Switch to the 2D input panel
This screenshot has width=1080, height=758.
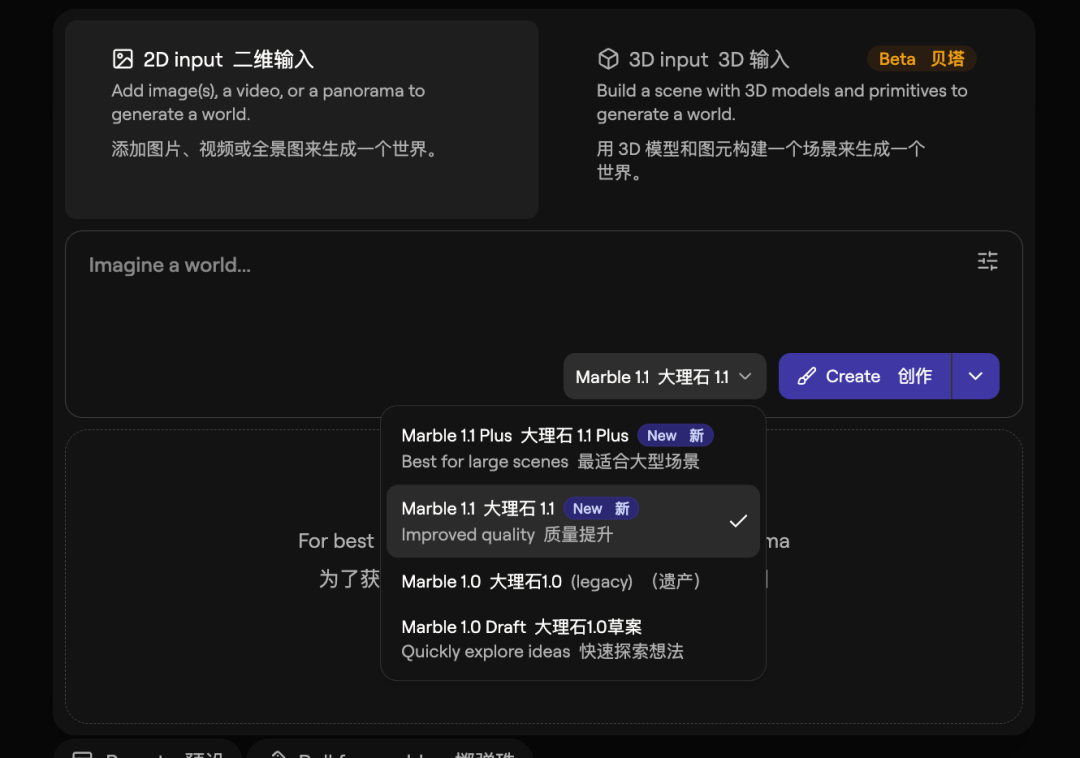(x=300, y=120)
